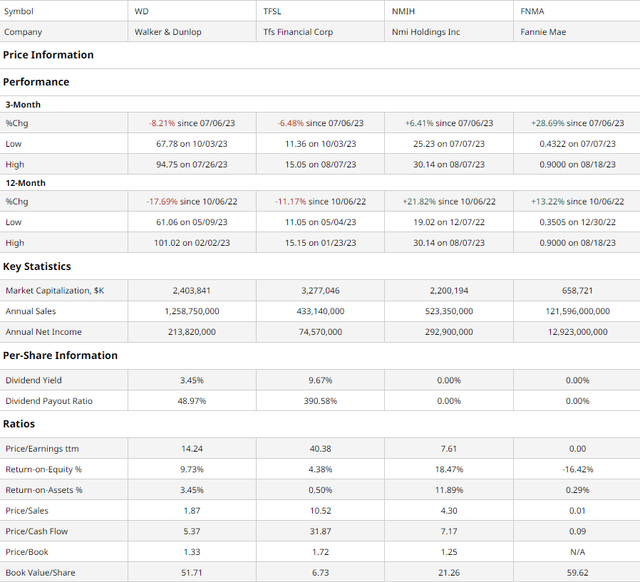Select TFSL payout ratio 390.58%

click(320, 401)
